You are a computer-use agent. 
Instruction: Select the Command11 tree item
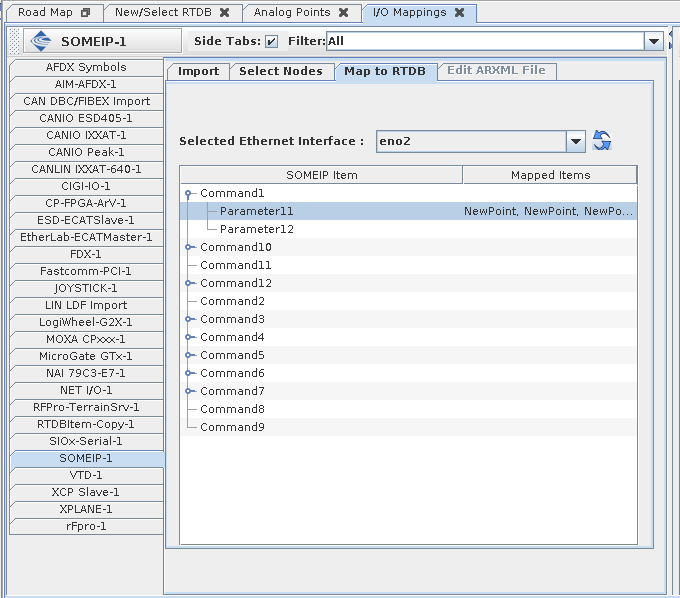[x=235, y=265]
